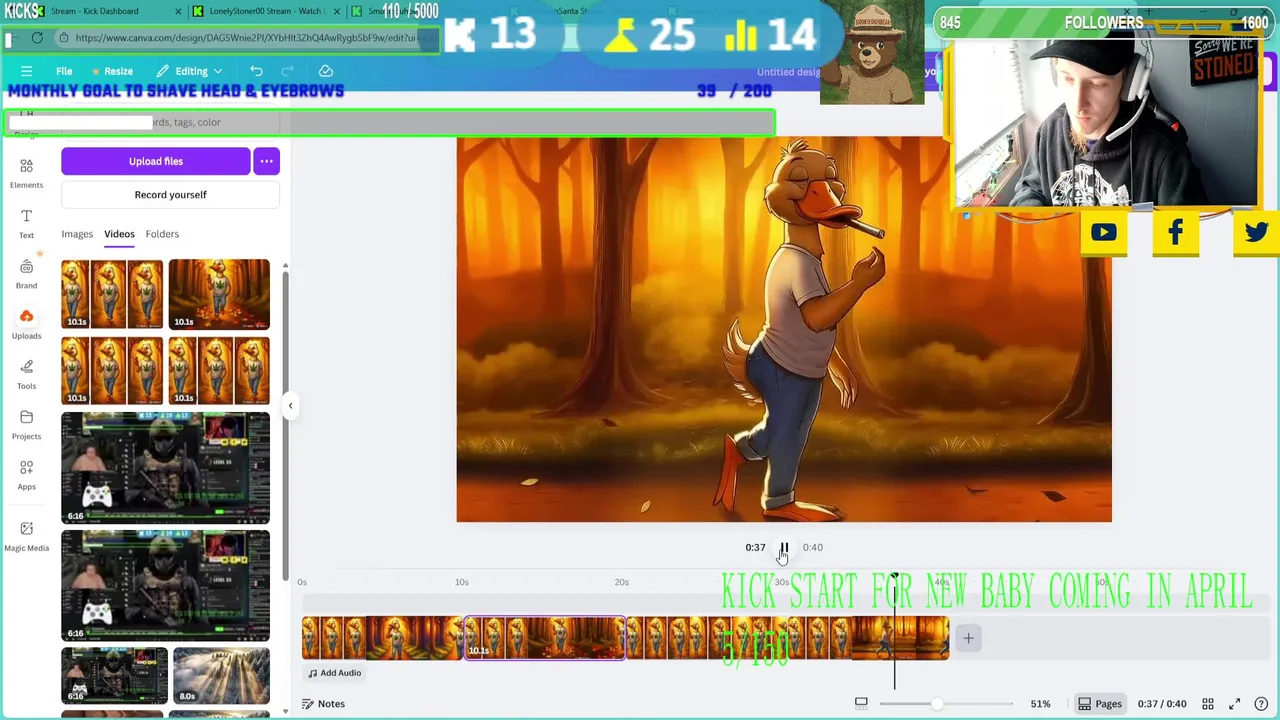The image size is (1280, 720).
Task: Expand the Editing mode dropdown
Action: [190, 71]
